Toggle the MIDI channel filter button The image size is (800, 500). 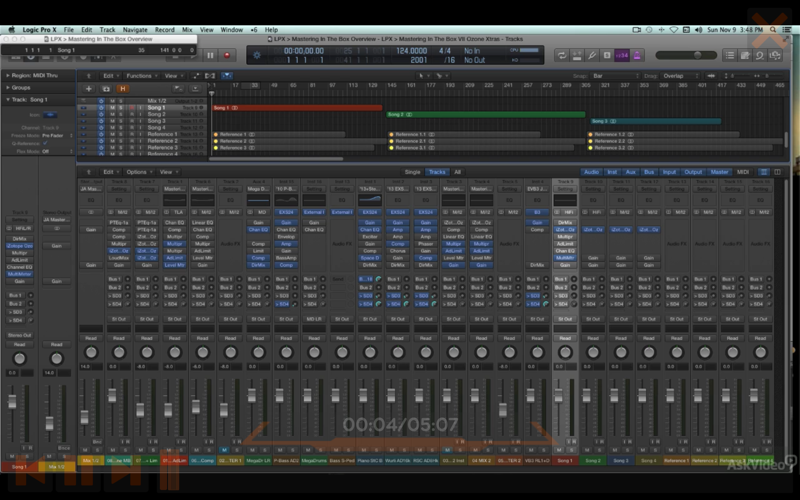tap(743, 172)
